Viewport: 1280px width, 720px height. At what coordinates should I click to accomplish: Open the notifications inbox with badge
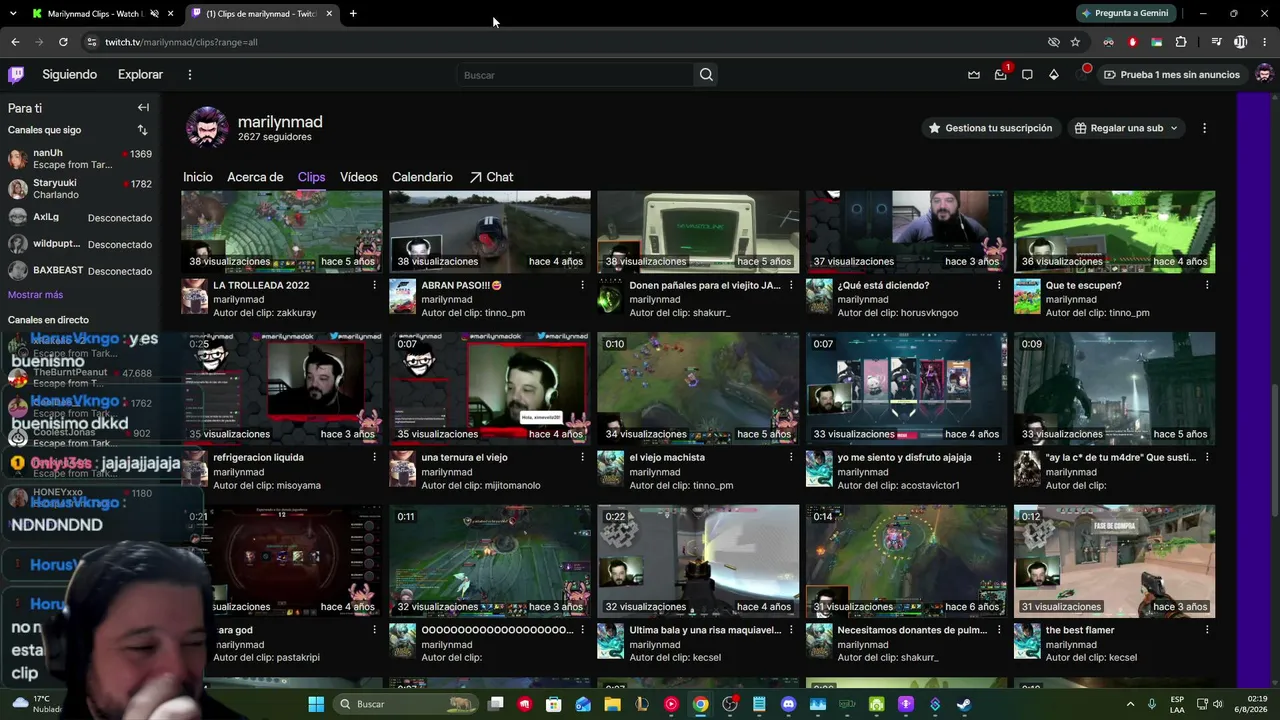(1000, 75)
